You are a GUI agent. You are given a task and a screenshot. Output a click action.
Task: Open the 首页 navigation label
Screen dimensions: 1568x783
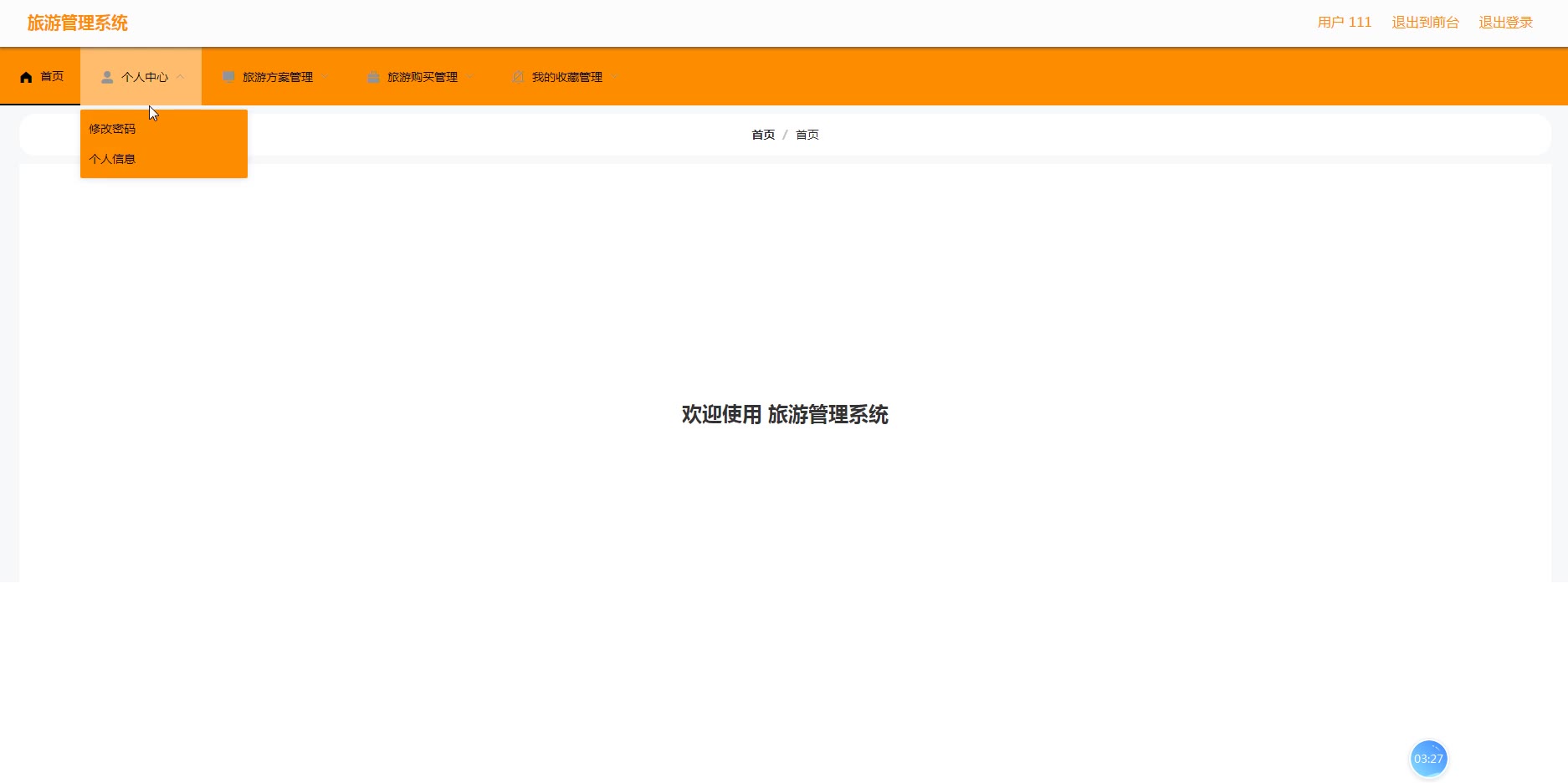52,77
